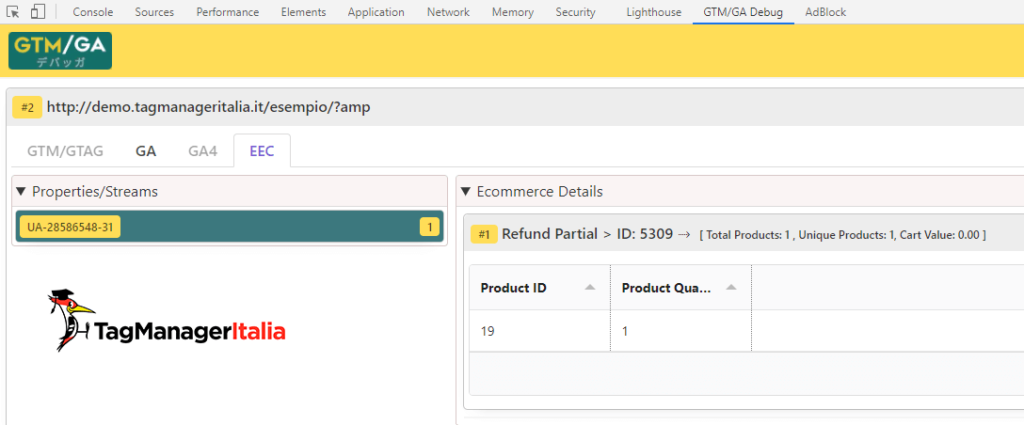Select the UA-28586548-31 property badge
This screenshot has height=425, width=1024.
[x=70, y=227]
